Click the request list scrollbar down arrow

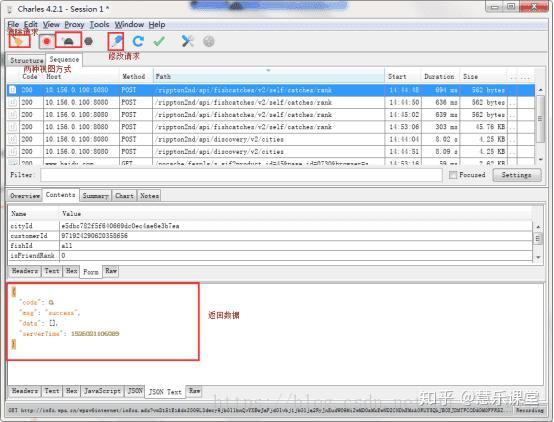click(540, 160)
